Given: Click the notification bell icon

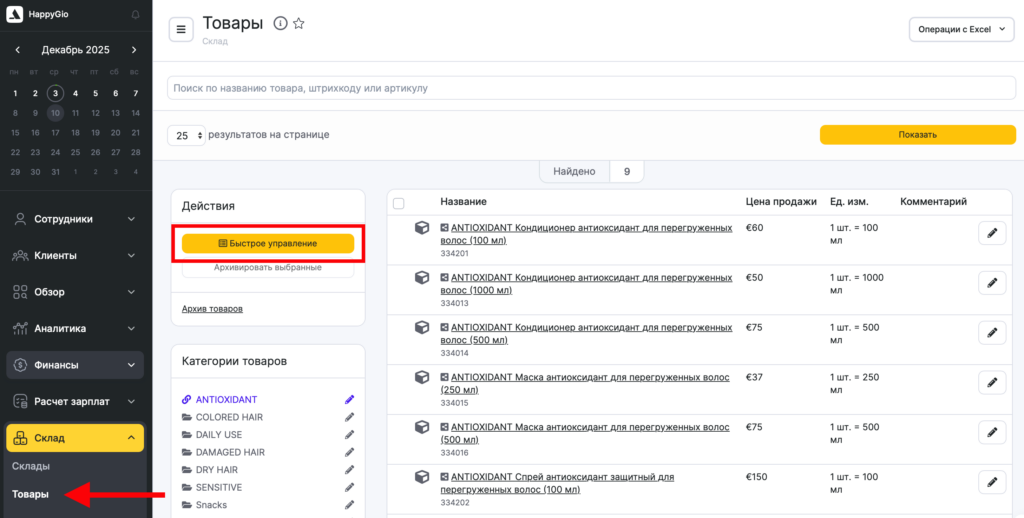Looking at the screenshot, I should pos(136,15).
